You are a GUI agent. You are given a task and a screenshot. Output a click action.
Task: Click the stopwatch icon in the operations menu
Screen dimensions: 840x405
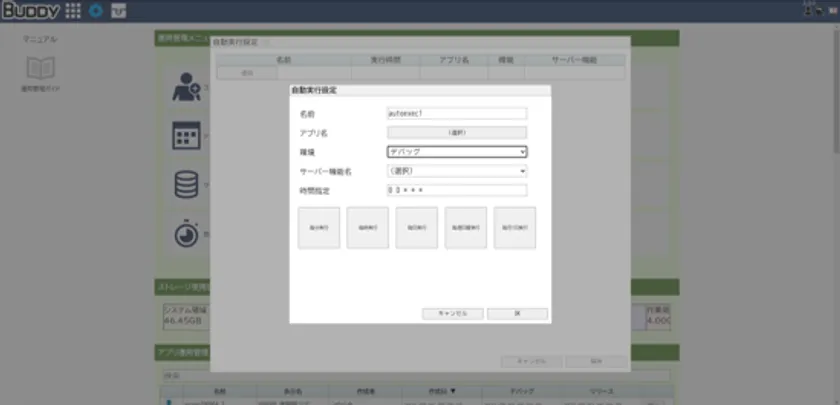[x=186, y=233]
